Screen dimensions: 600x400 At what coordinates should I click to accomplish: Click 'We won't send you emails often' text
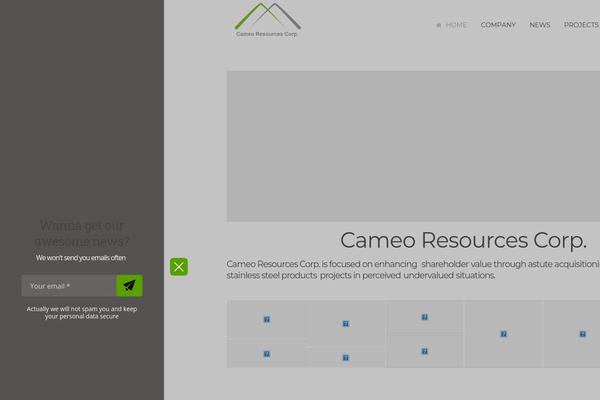point(81,258)
